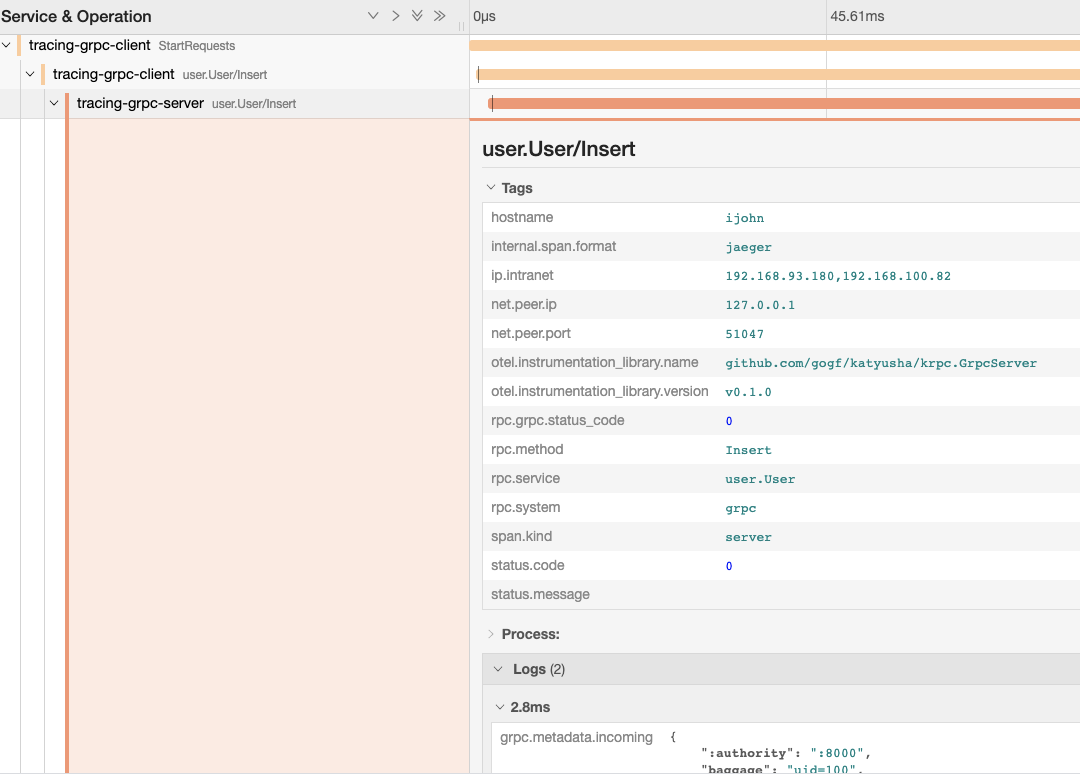The width and height of the screenshot is (1080, 778).
Task: Collapse the tracing-grpc-client user.User/Insert span children
Action: click(30, 74)
